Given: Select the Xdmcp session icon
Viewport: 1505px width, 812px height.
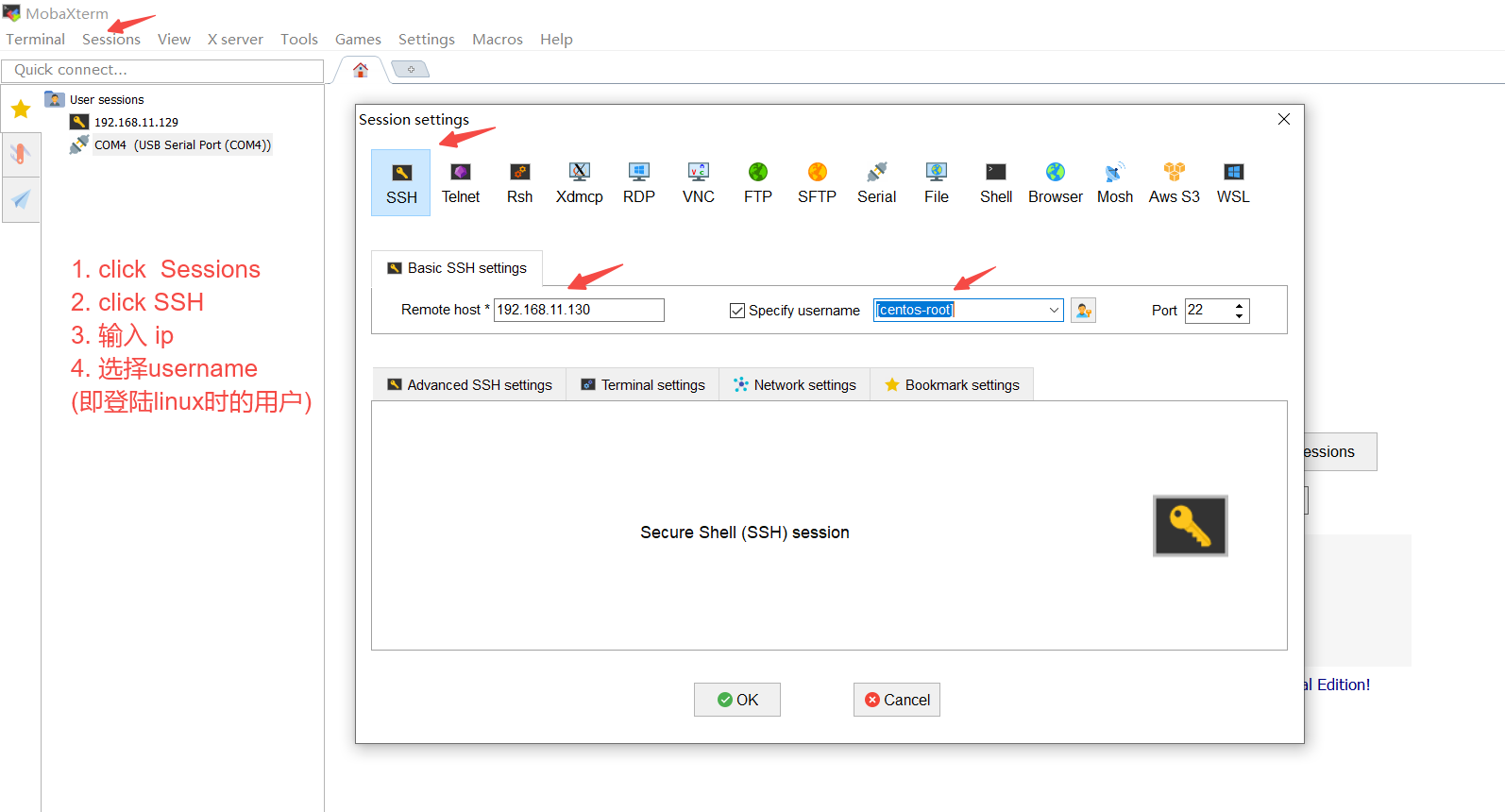Looking at the screenshot, I should (x=580, y=183).
